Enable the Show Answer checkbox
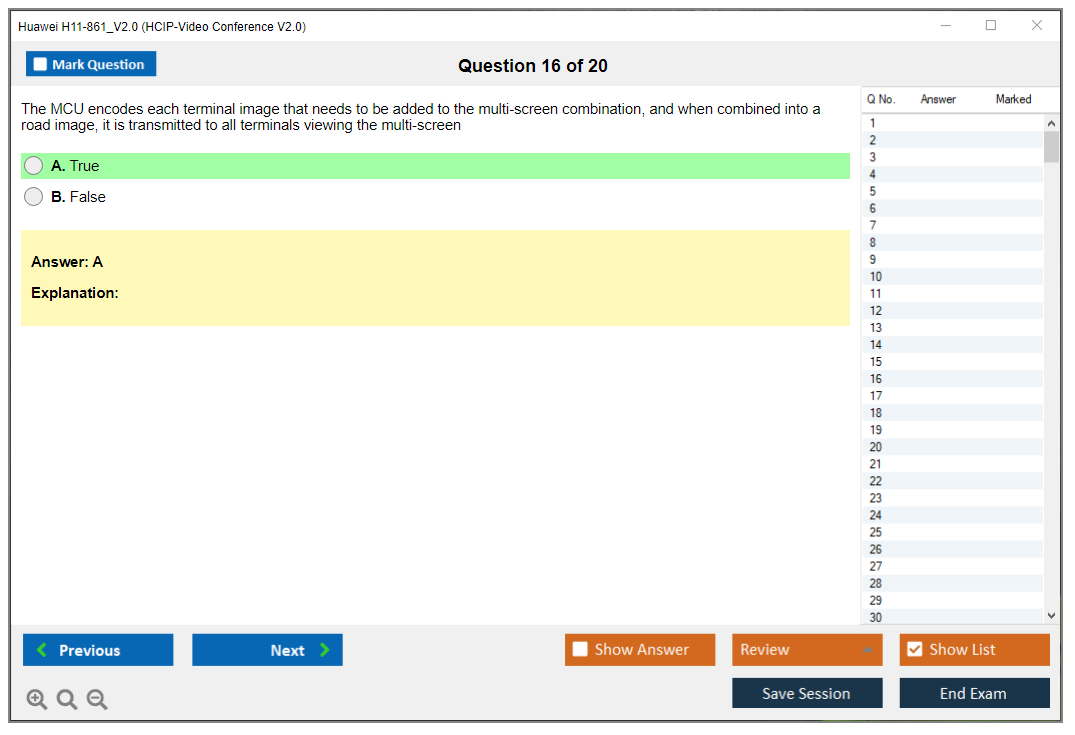The image size is (1075, 735). click(x=580, y=650)
